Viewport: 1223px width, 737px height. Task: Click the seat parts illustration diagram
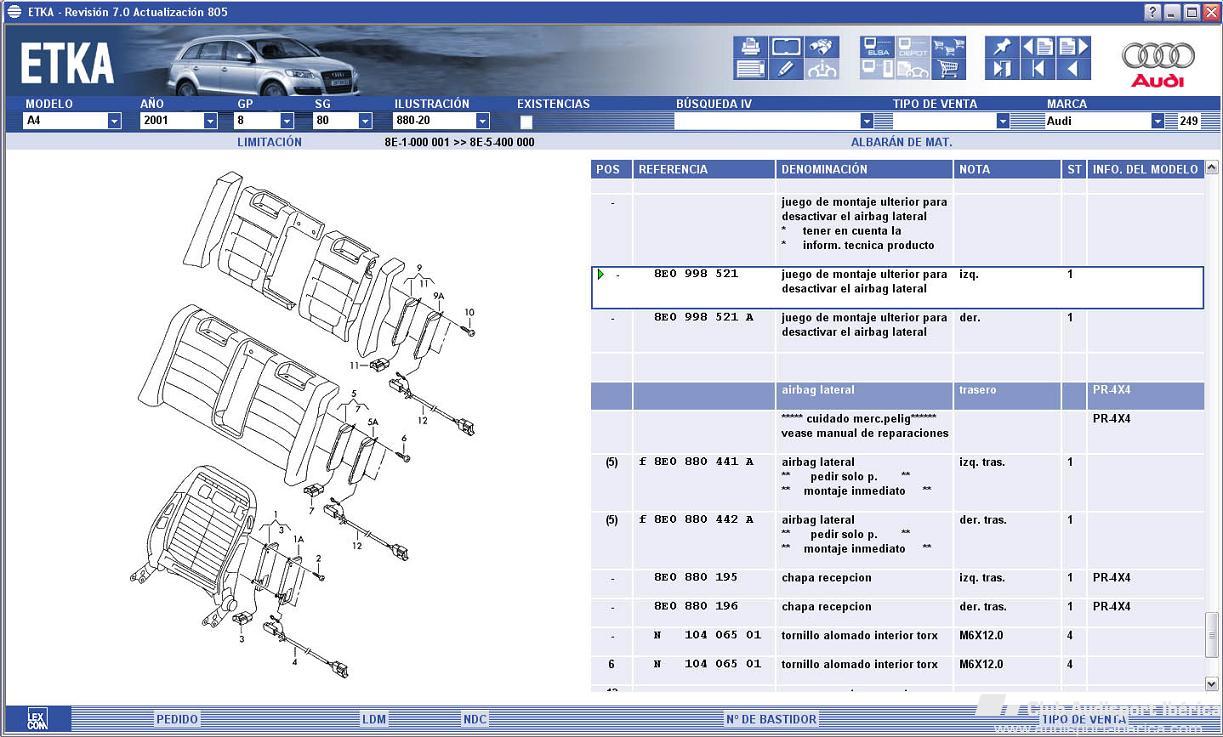[305, 425]
